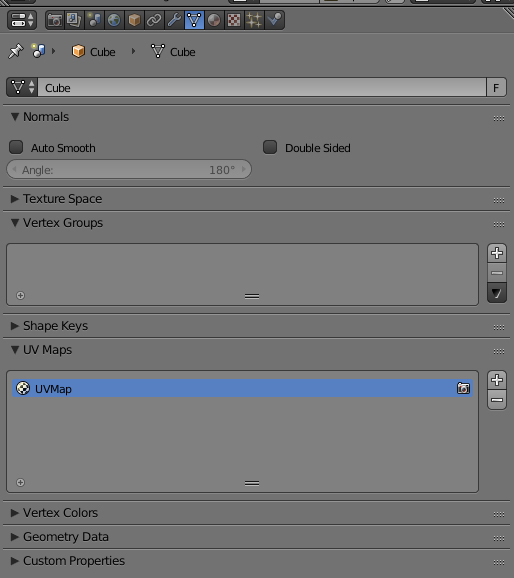This screenshot has width=514, height=578.
Task: Open the Object Constraints chain tab
Action: [154, 20]
